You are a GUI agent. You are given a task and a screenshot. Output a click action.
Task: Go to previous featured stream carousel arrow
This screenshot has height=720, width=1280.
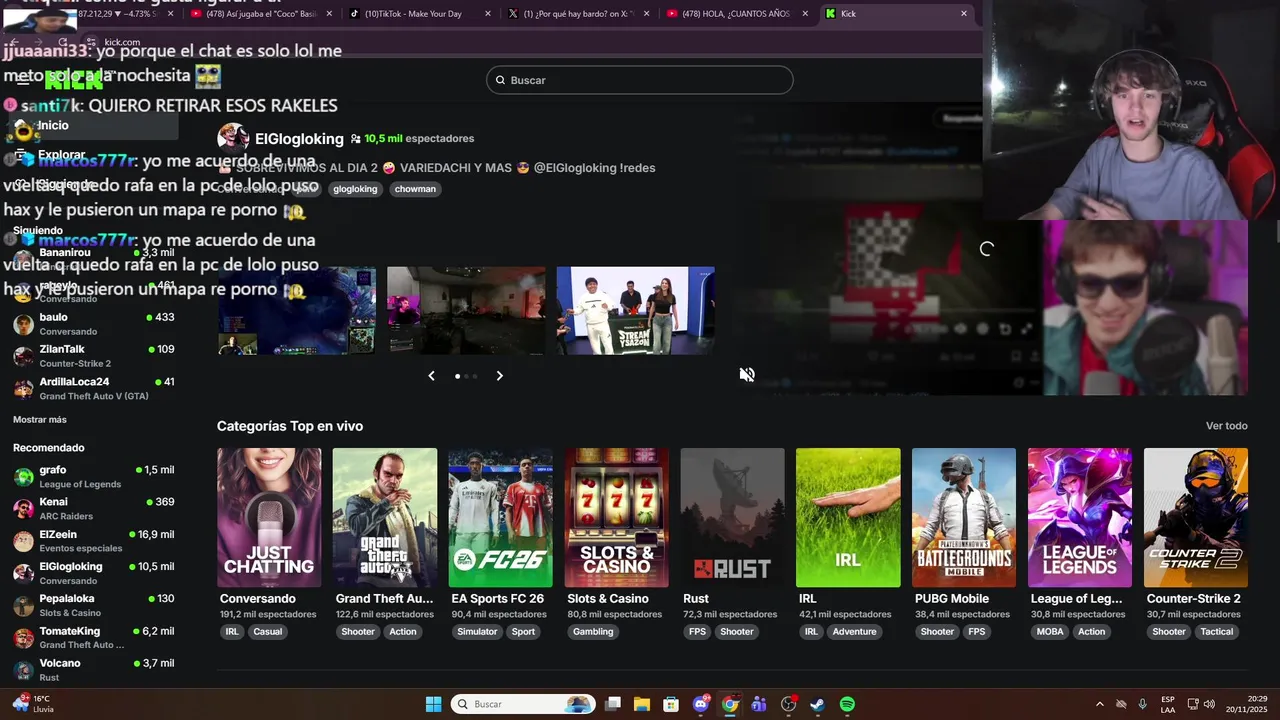click(431, 376)
